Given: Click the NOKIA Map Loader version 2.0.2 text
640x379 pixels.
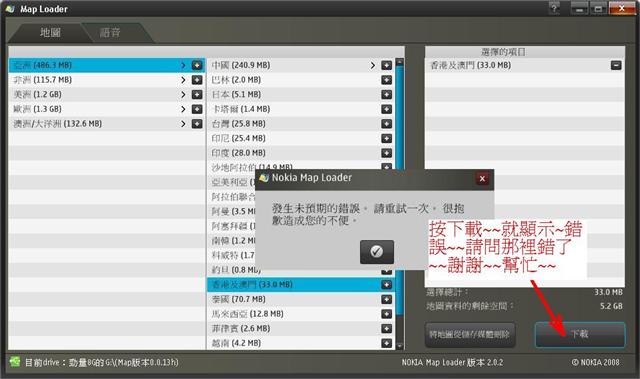Looking at the screenshot, I should pyautogui.click(x=452, y=362).
